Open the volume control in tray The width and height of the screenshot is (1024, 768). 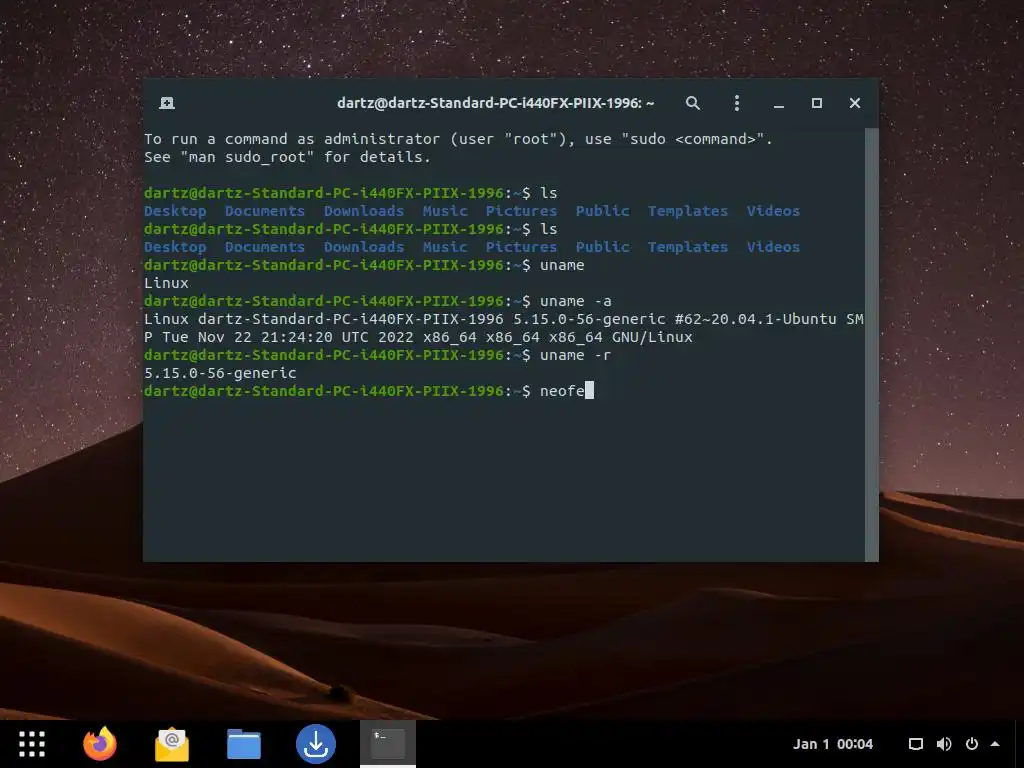click(x=944, y=744)
